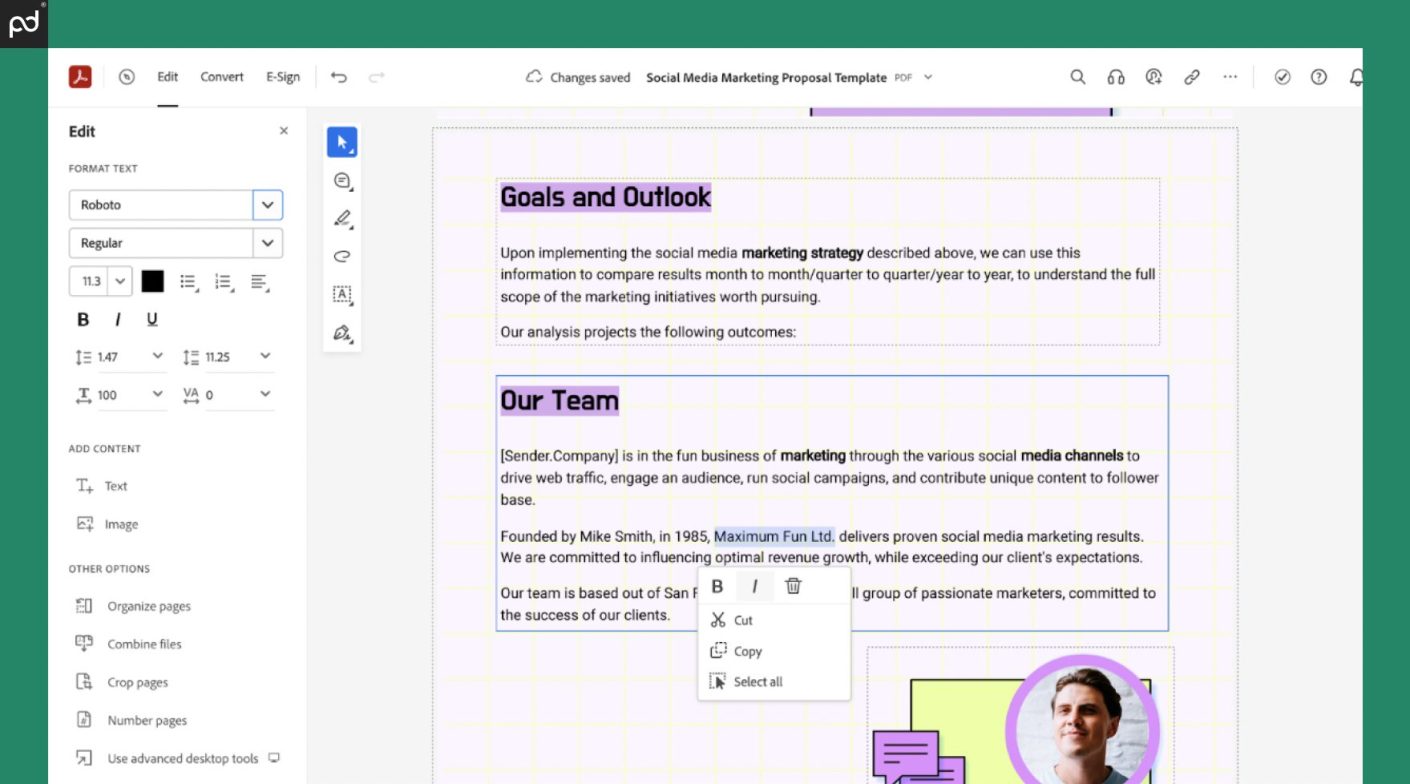Click the Undo arrow
1410x784 pixels.
pos(339,76)
